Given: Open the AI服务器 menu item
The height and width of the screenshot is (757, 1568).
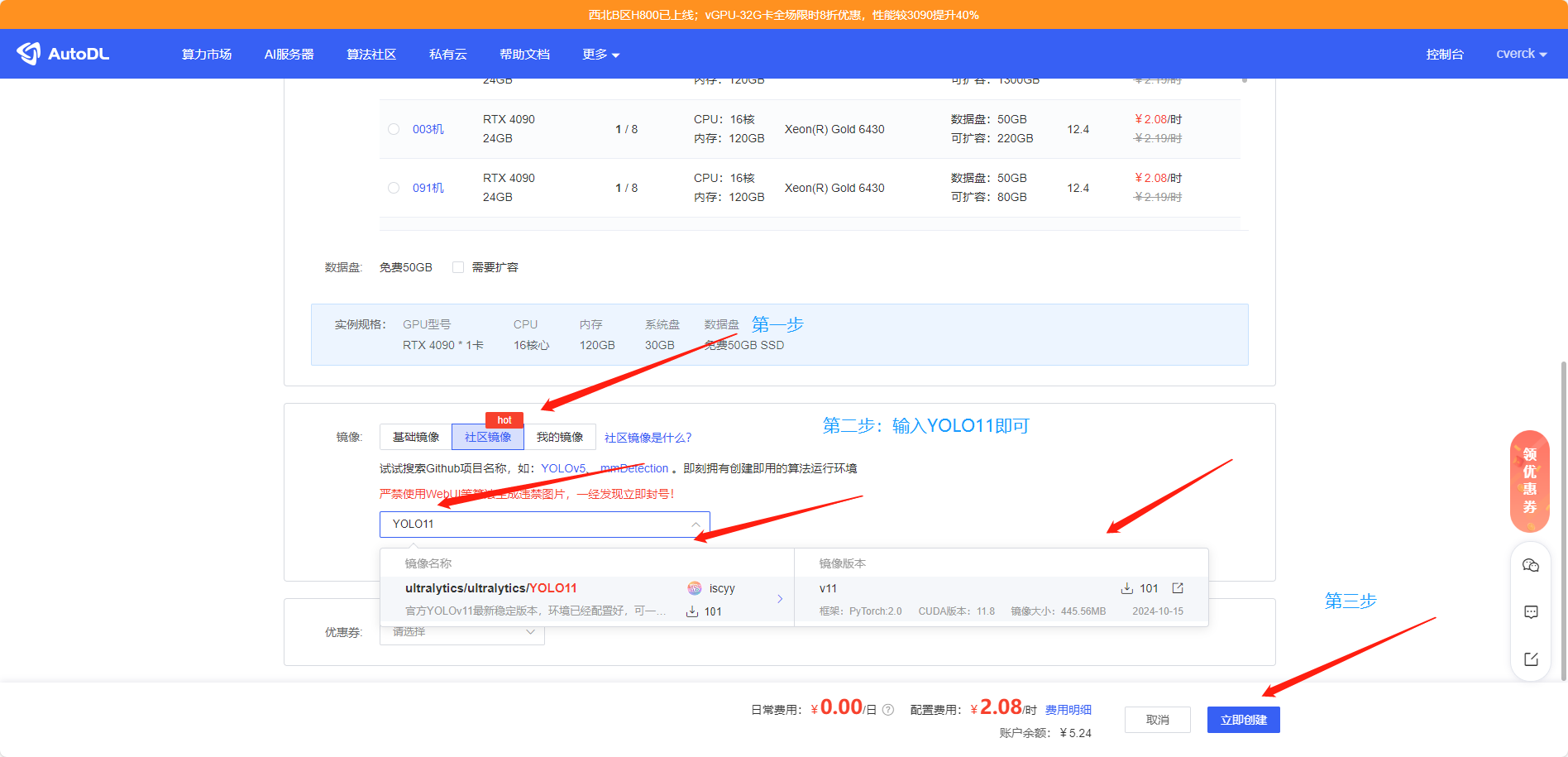Looking at the screenshot, I should click(x=289, y=54).
